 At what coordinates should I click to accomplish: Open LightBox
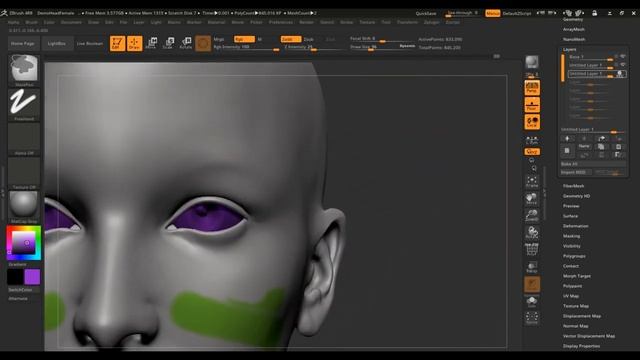(x=57, y=43)
